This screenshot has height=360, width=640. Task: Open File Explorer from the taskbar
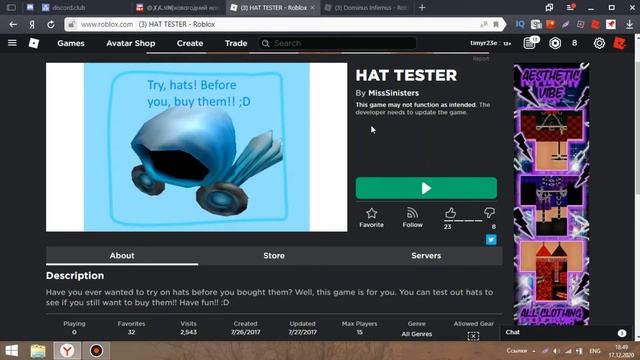[38, 351]
